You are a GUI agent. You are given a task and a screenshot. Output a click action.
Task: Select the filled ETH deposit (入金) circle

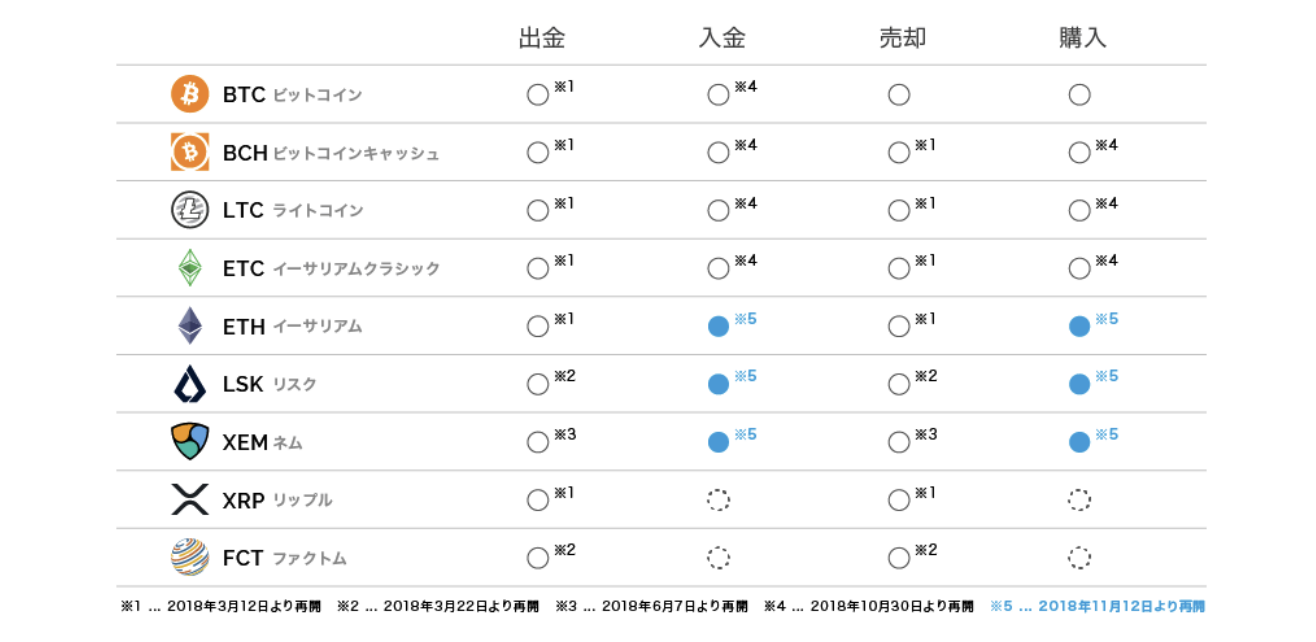pos(718,327)
